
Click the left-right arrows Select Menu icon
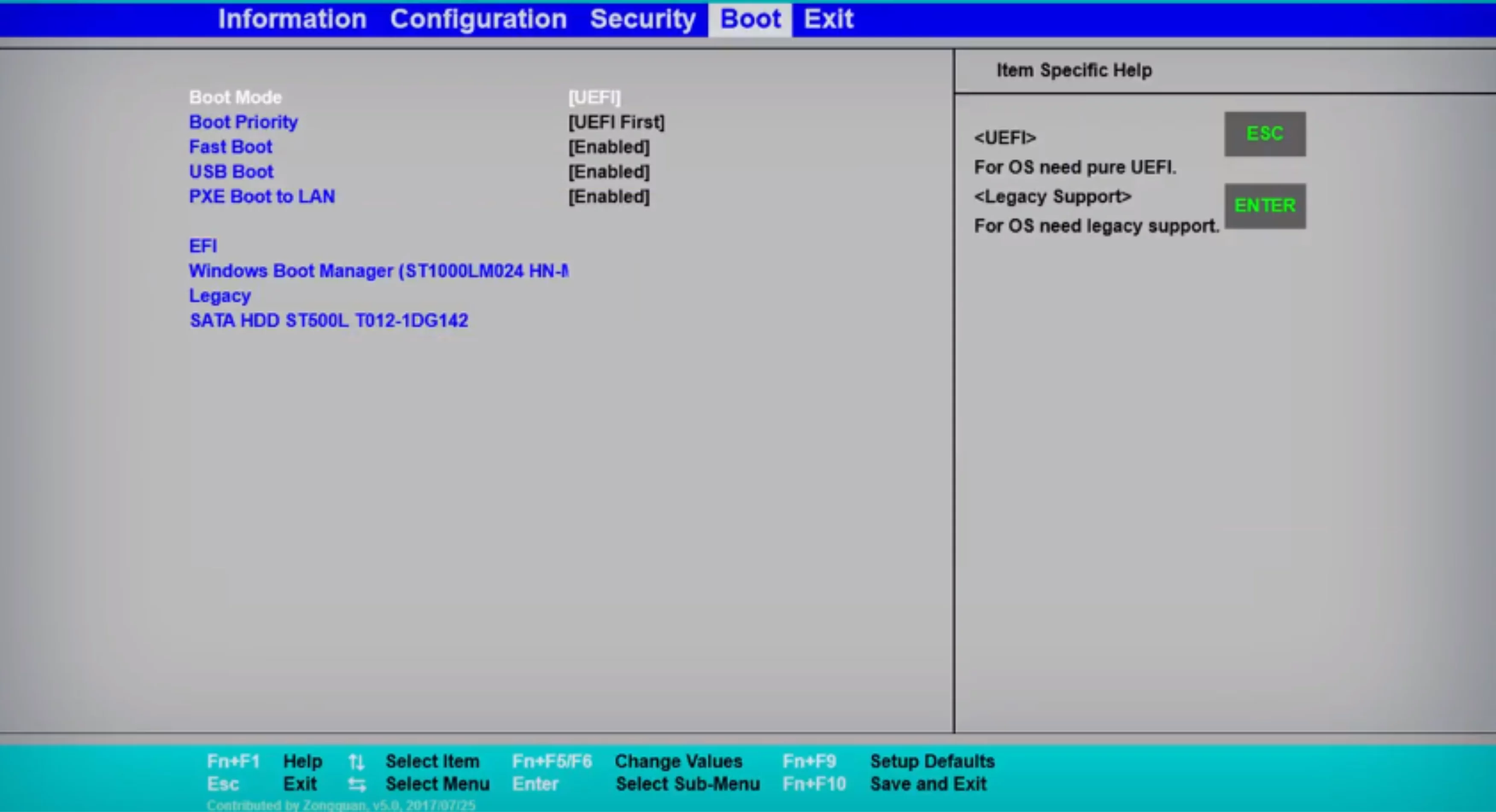coord(357,785)
